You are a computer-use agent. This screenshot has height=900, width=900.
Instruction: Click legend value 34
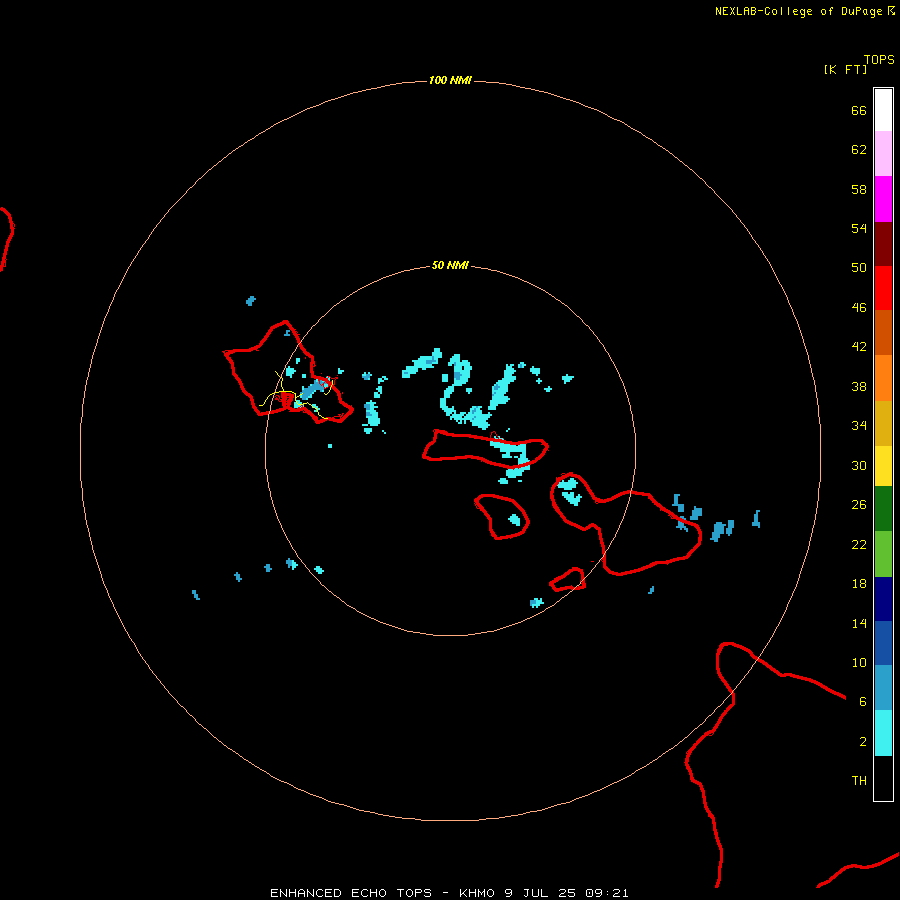coord(859,426)
